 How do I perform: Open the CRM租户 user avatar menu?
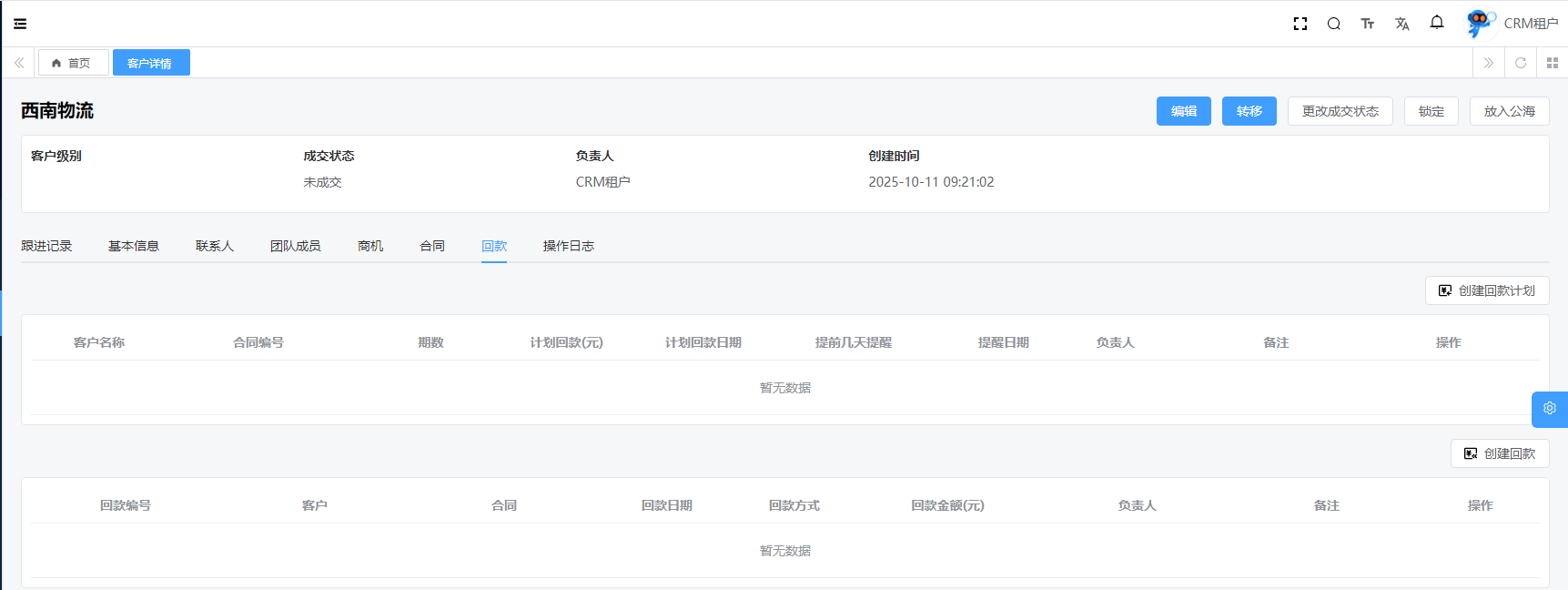point(1511,24)
